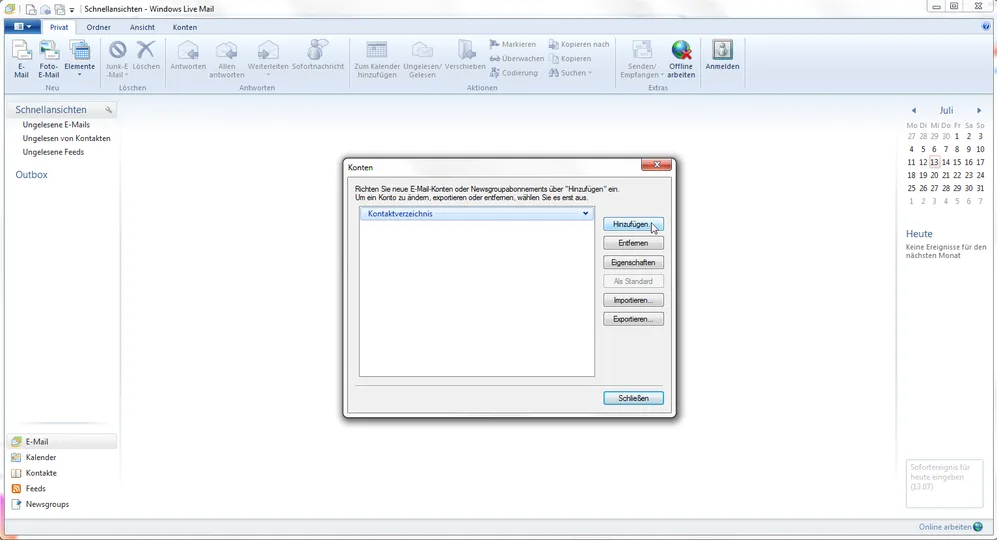997x540 pixels.
Task: Click the Kopieren ribbon item
Action: (x=570, y=59)
